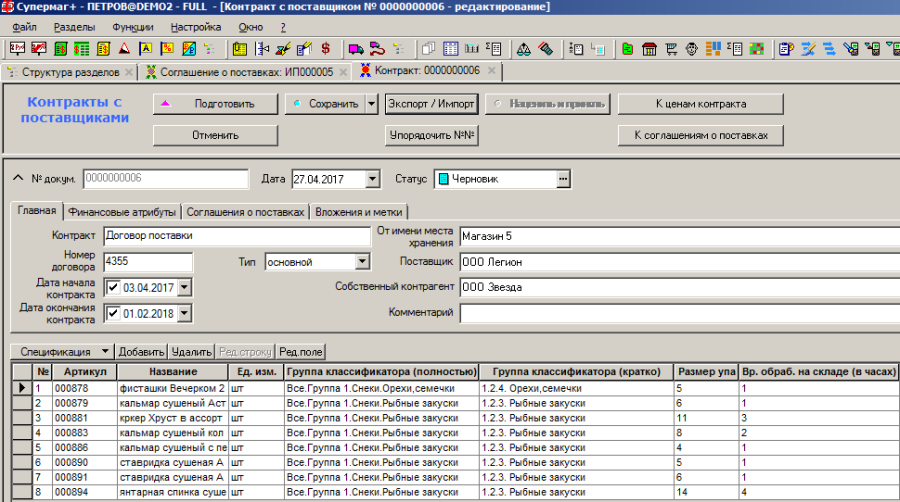Select the row selector for article 000878
The image size is (900, 502).
22,388
